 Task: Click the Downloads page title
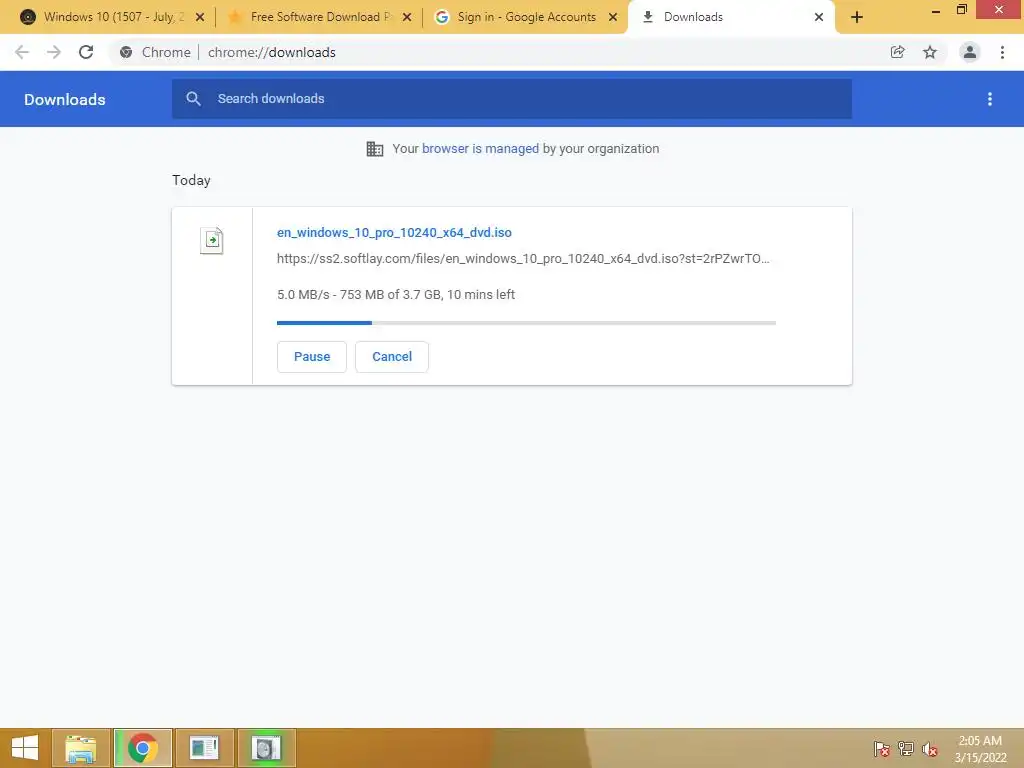point(65,99)
